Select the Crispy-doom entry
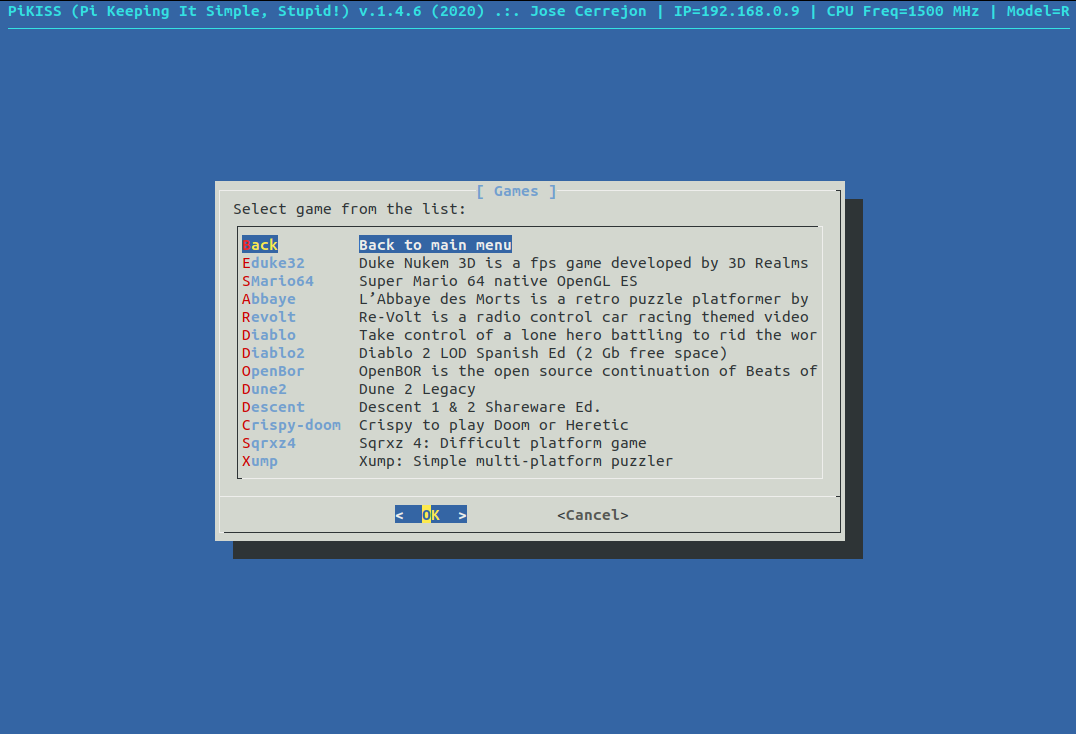1076x734 pixels. pos(292,425)
